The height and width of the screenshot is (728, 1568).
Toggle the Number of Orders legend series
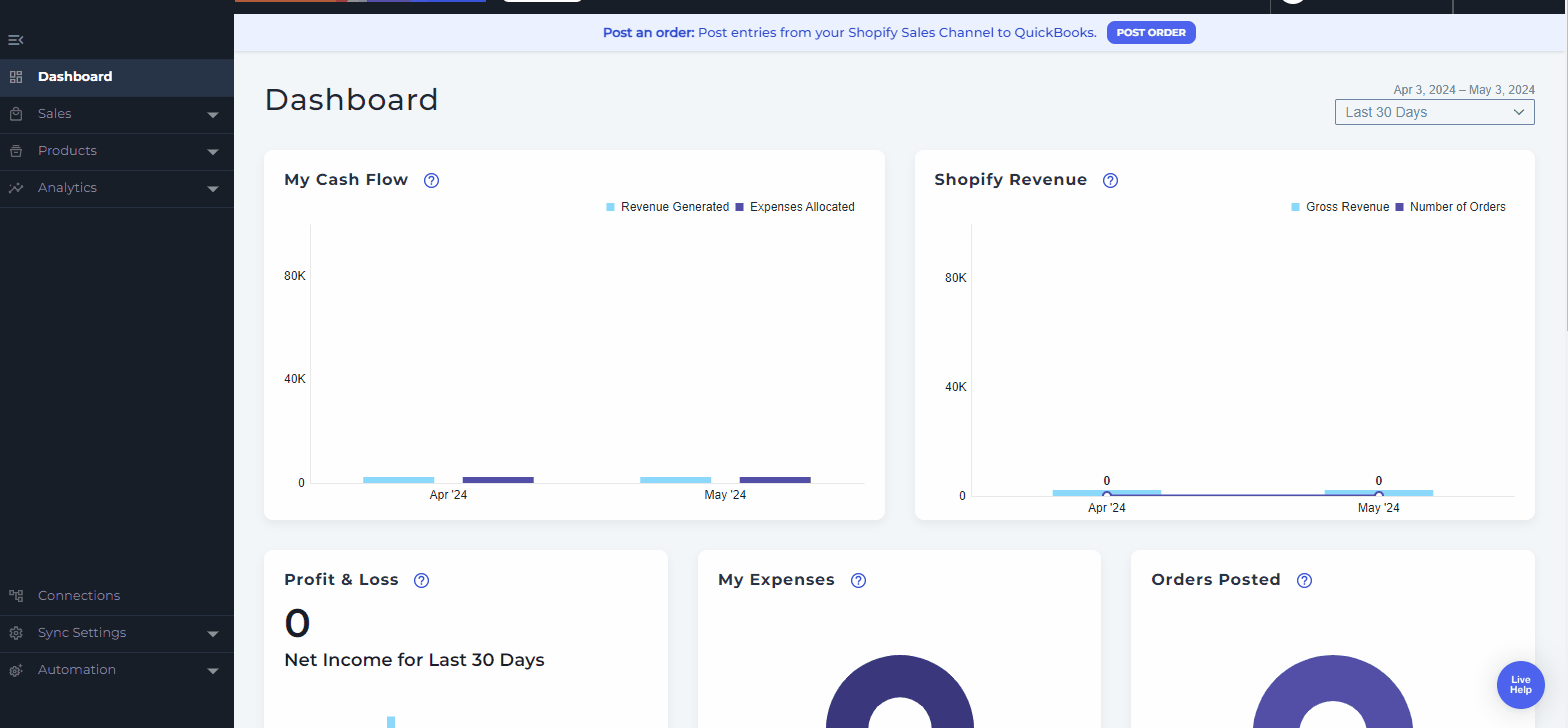[x=1450, y=207]
